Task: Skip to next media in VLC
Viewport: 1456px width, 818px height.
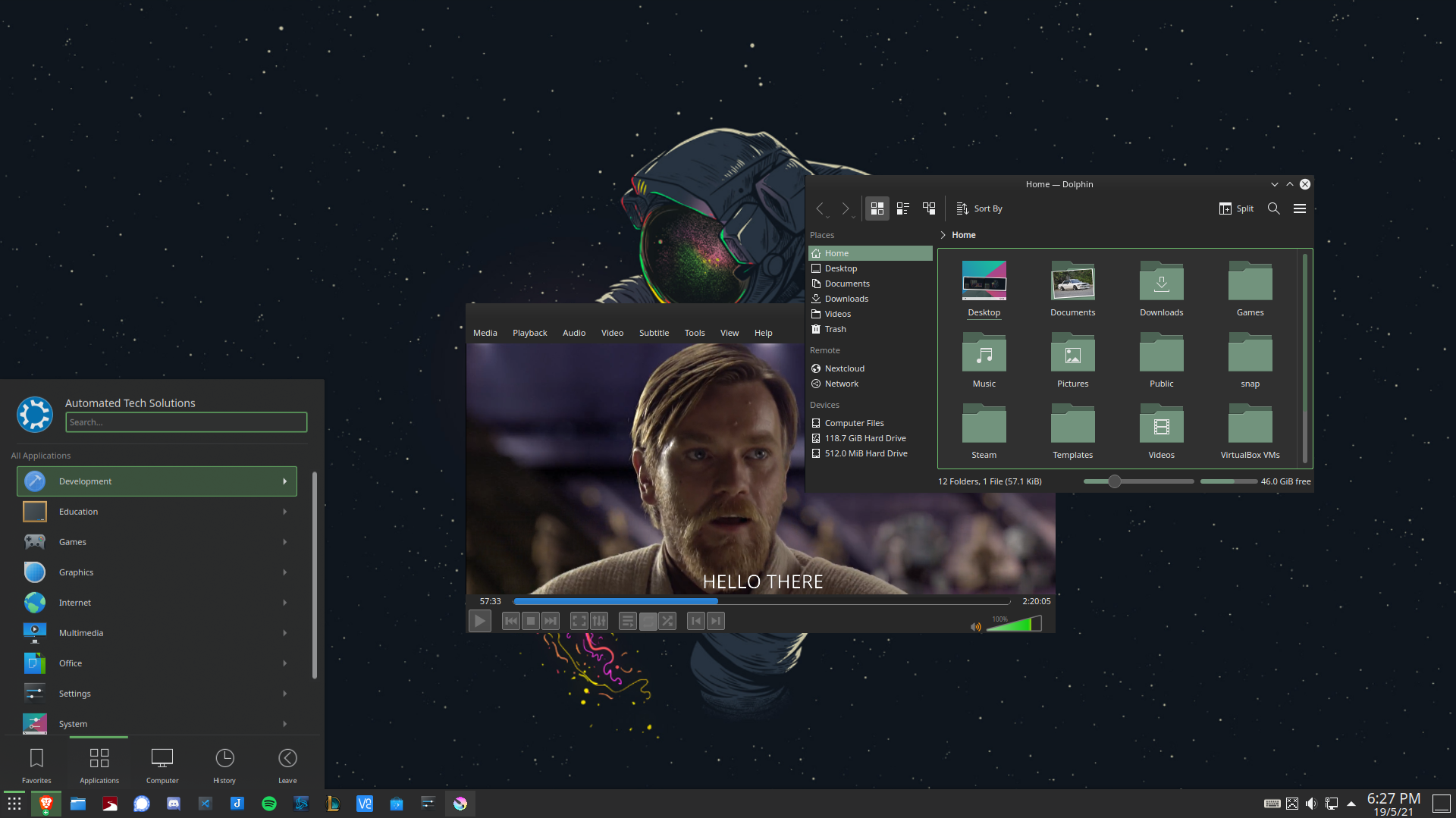Action: 551,622
